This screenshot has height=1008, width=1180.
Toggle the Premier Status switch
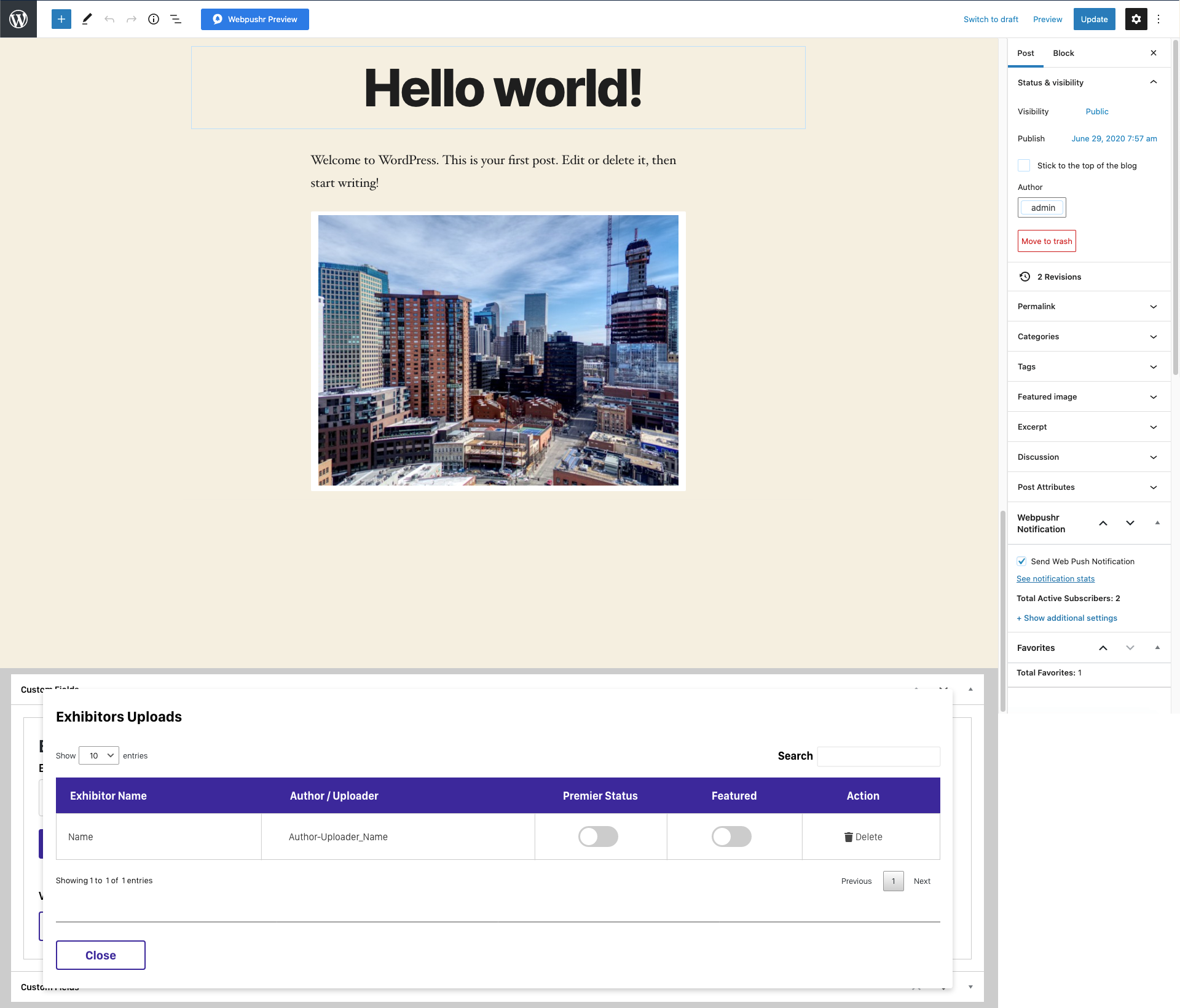(x=598, y=837)
